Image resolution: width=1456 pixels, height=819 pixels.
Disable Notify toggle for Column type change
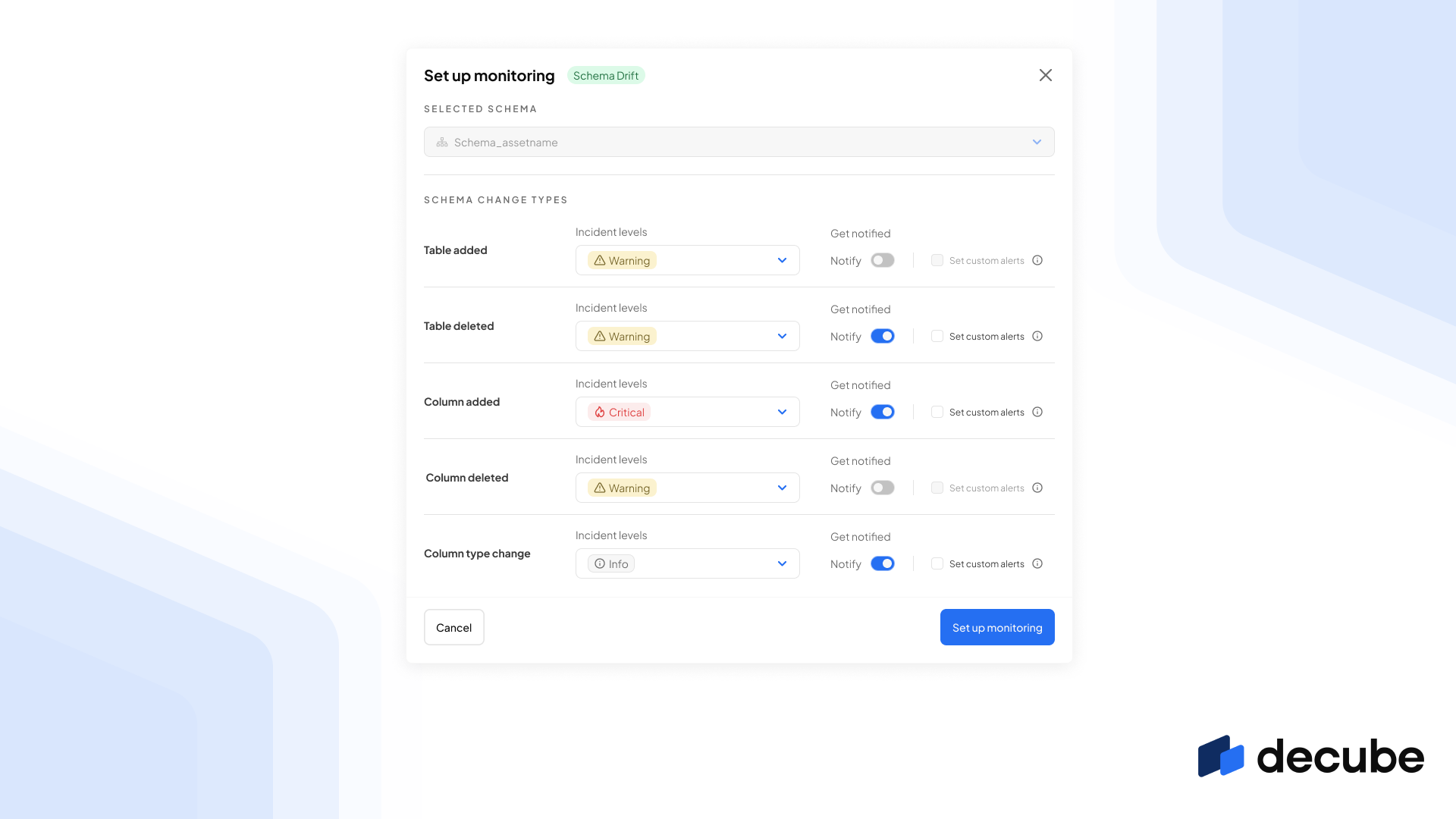[883, 563]
